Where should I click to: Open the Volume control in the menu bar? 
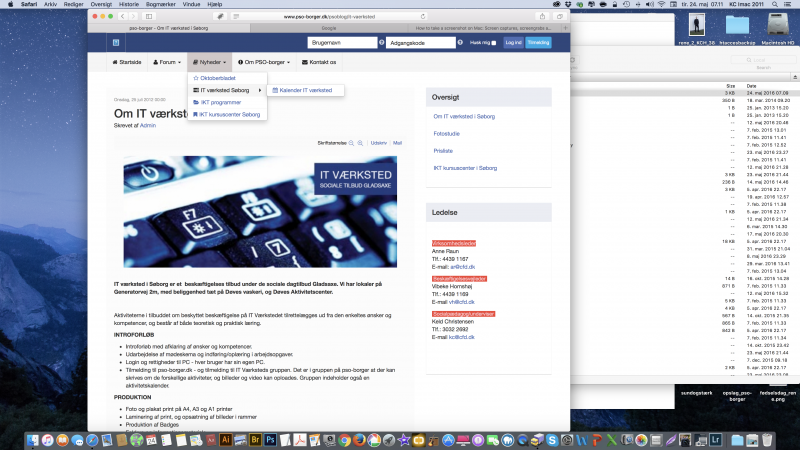coord(649,4)
